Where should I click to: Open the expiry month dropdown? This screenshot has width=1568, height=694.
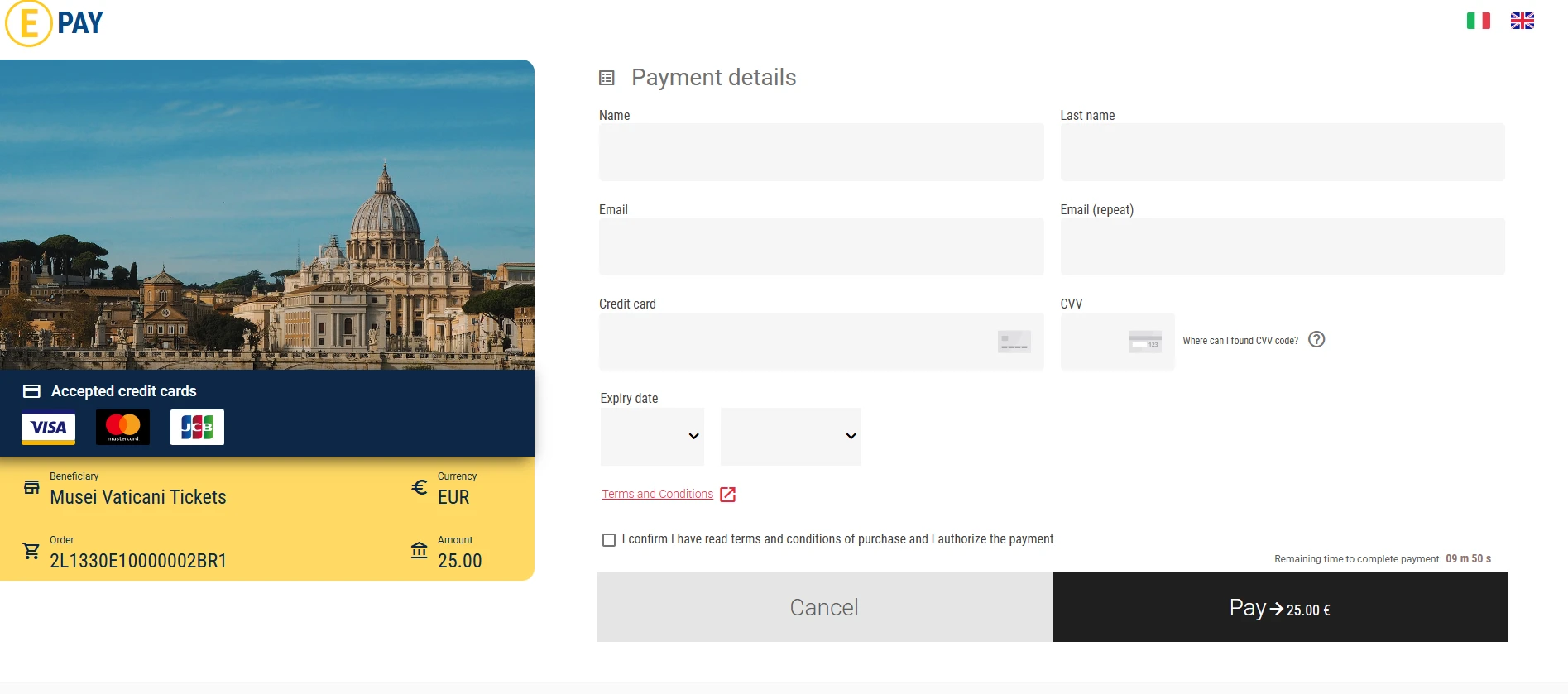(x=652, y=436)
